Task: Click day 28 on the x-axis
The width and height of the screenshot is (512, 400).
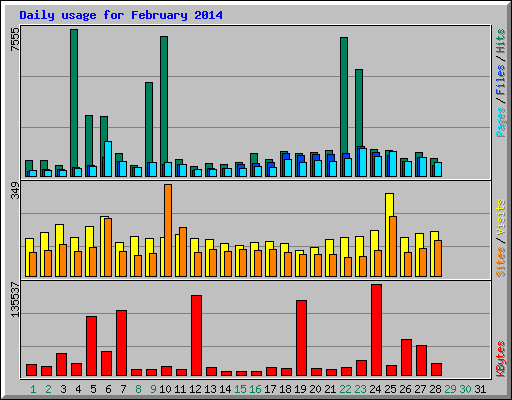Action: [435, 389]
